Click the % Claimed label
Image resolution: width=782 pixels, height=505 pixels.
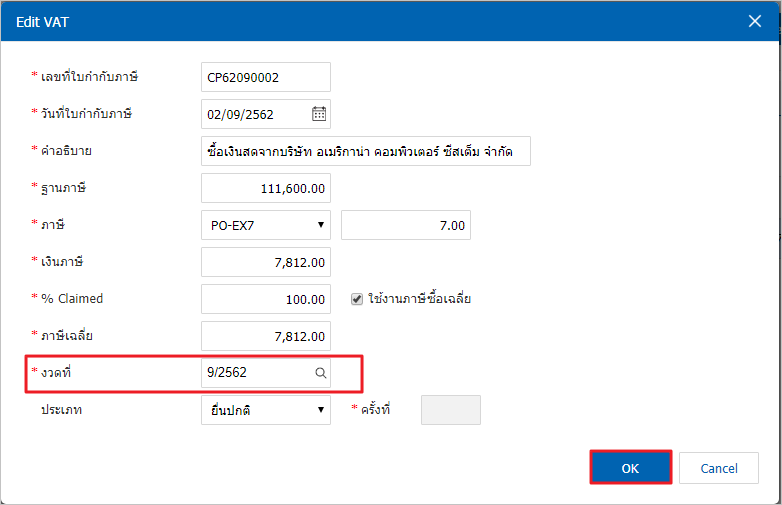[x=72, y=299]
